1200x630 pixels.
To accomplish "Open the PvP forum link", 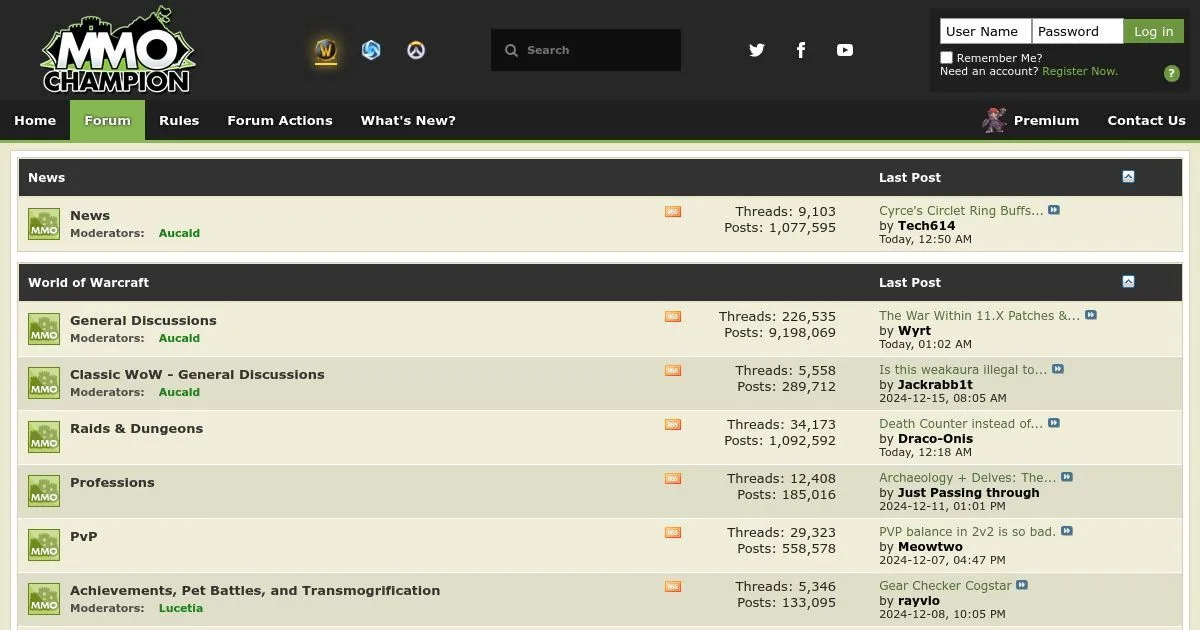I will [84, 536].
